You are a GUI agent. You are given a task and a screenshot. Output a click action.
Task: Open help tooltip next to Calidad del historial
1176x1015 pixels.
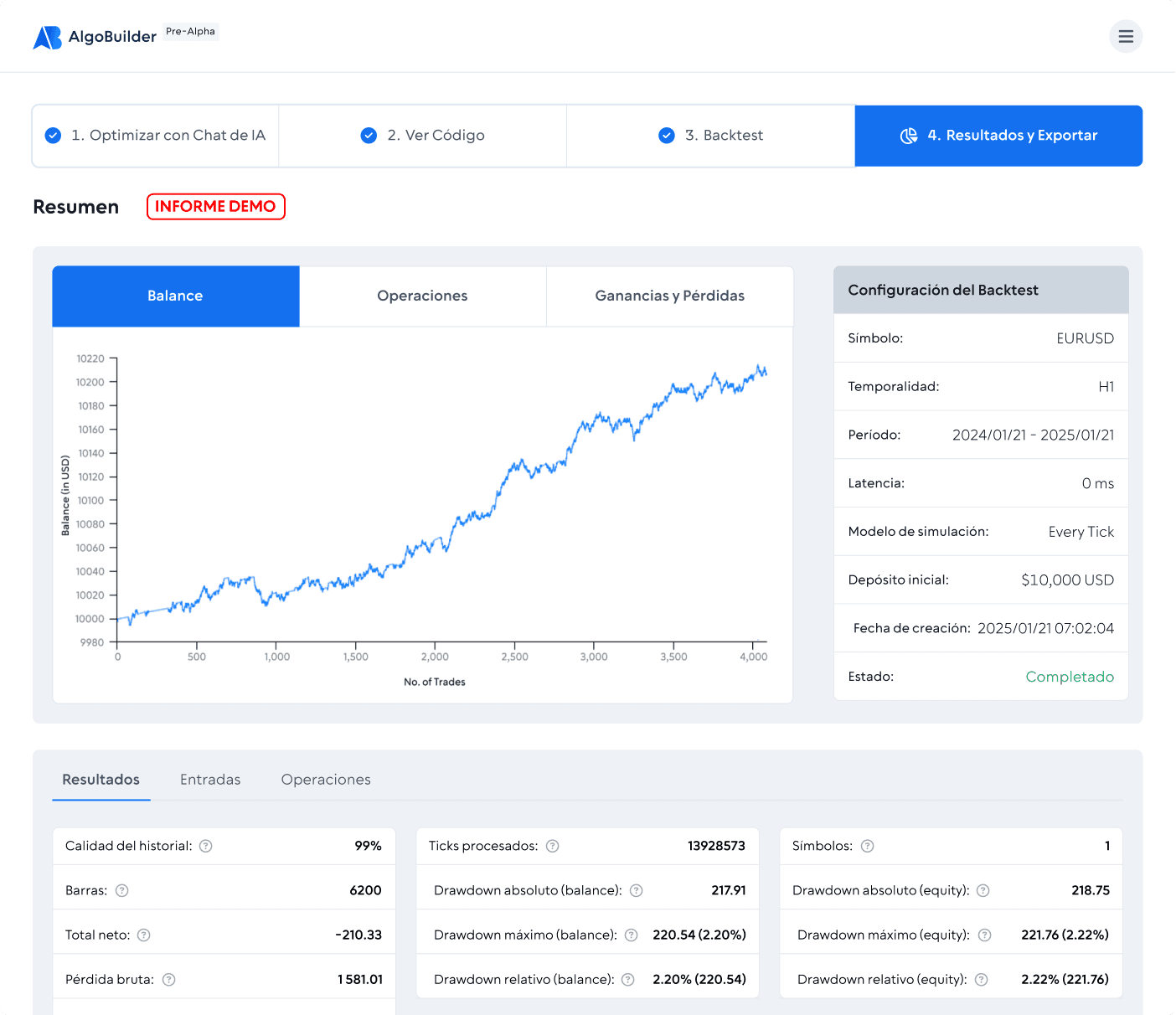[x=206, y=846]
